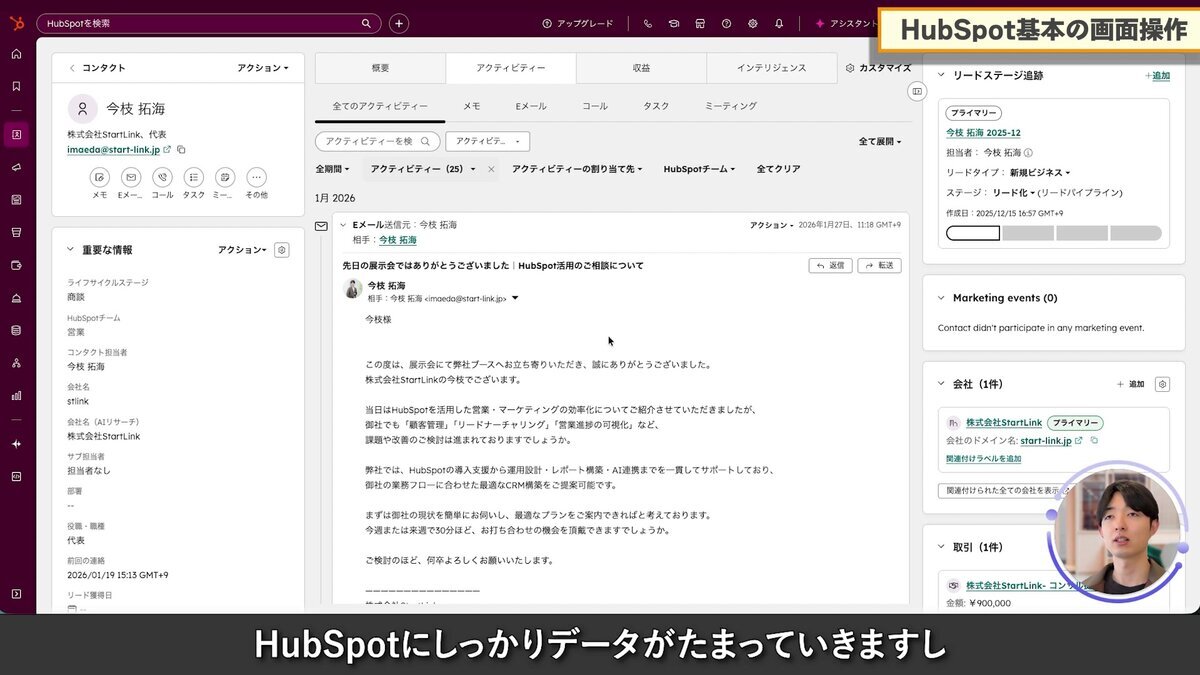Click the その他 more-options icon under the contact
This screenshot has height=675, width=1200.
pos(257,177)
